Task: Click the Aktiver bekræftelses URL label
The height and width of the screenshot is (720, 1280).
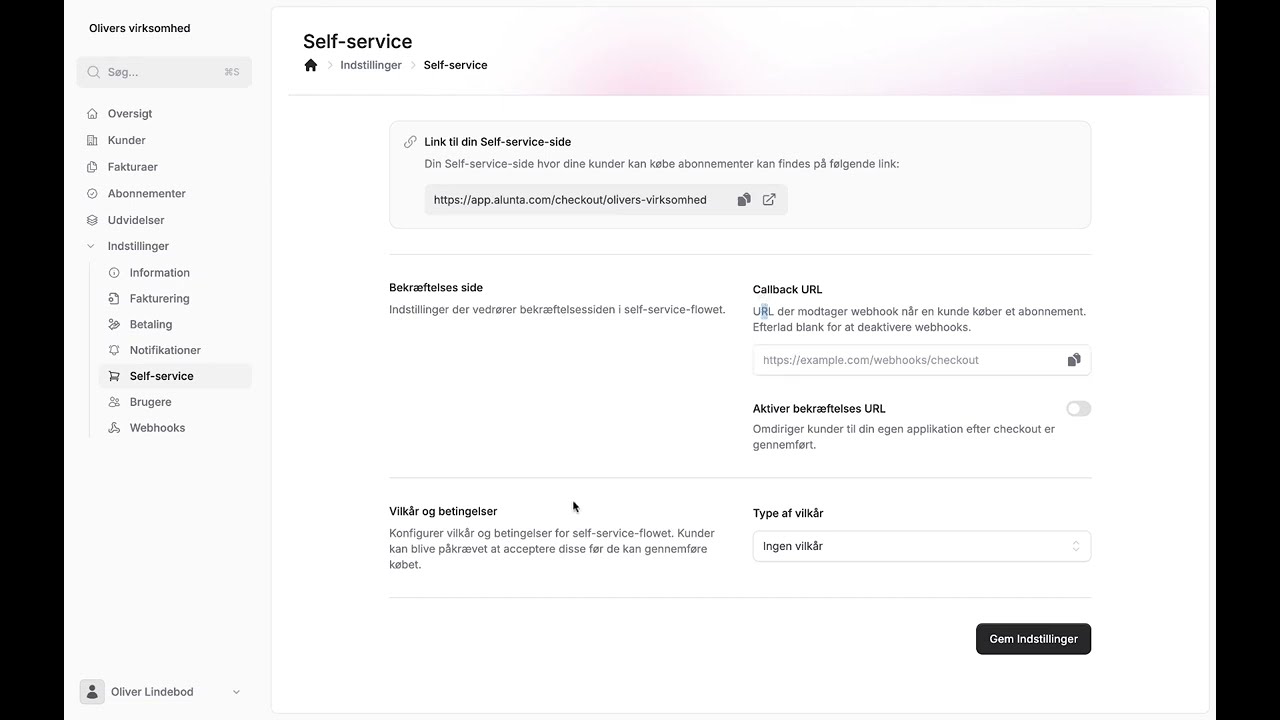Action: click(x=819, y=409)
